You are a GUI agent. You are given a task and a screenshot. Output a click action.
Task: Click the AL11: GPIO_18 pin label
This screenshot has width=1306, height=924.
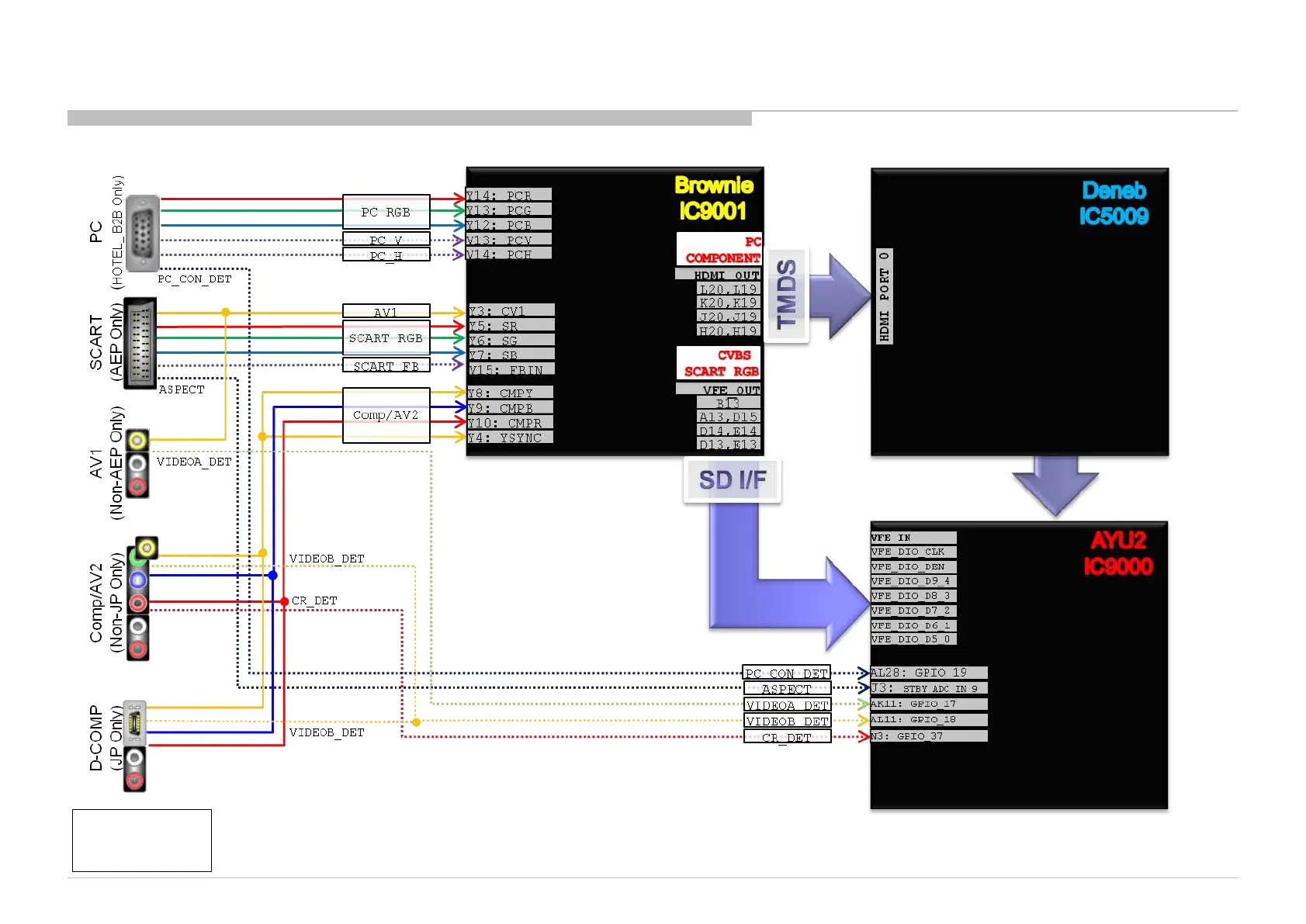click(x=929, y=719)
